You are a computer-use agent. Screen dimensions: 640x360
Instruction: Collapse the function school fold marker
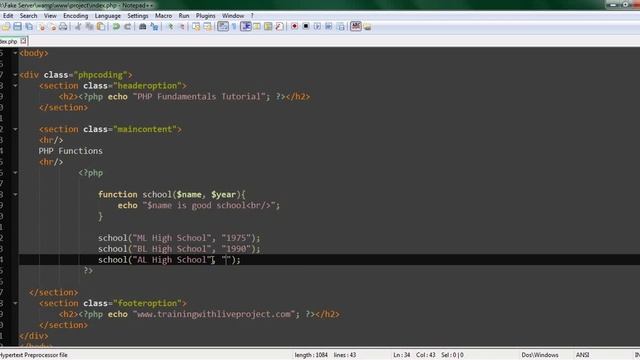[x=15, y=194]
